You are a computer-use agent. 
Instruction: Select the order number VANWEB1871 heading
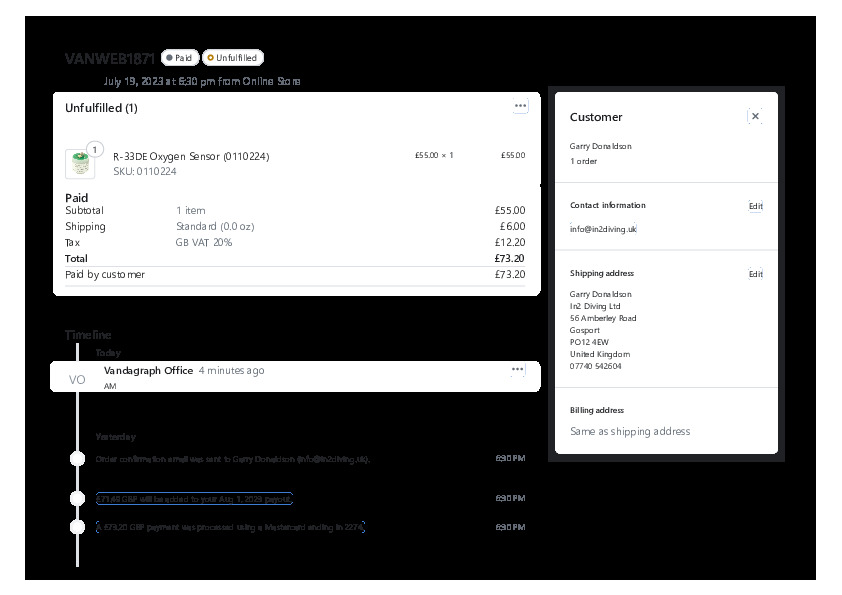pos(110,59)
